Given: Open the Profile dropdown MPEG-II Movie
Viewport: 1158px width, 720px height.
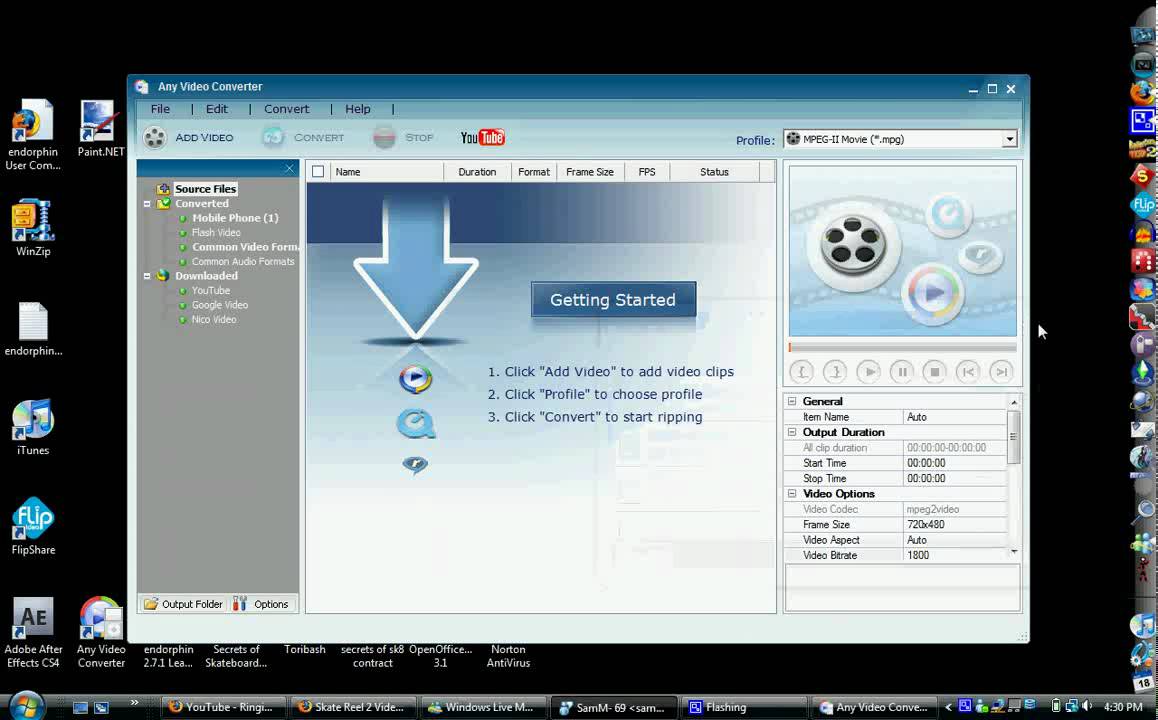Looking at the screenshot, I should click(x=900, y=139).
